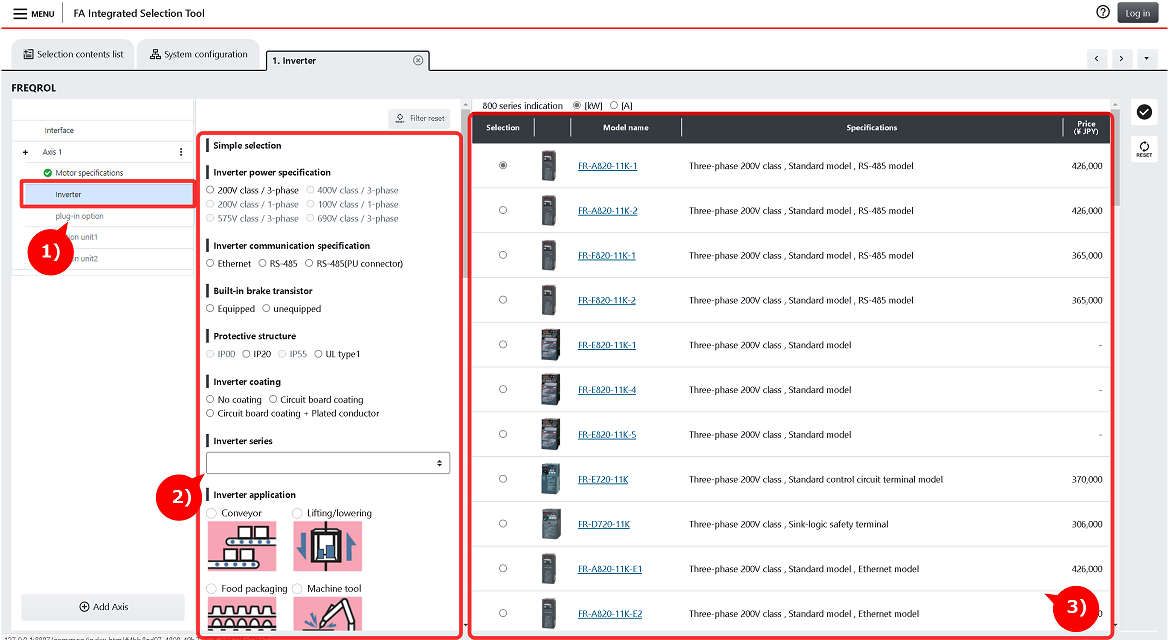Choose Ethernet communication specification
Image resolution: width=1172 pixels, height=640 pixels.
(x=210, y=263)
